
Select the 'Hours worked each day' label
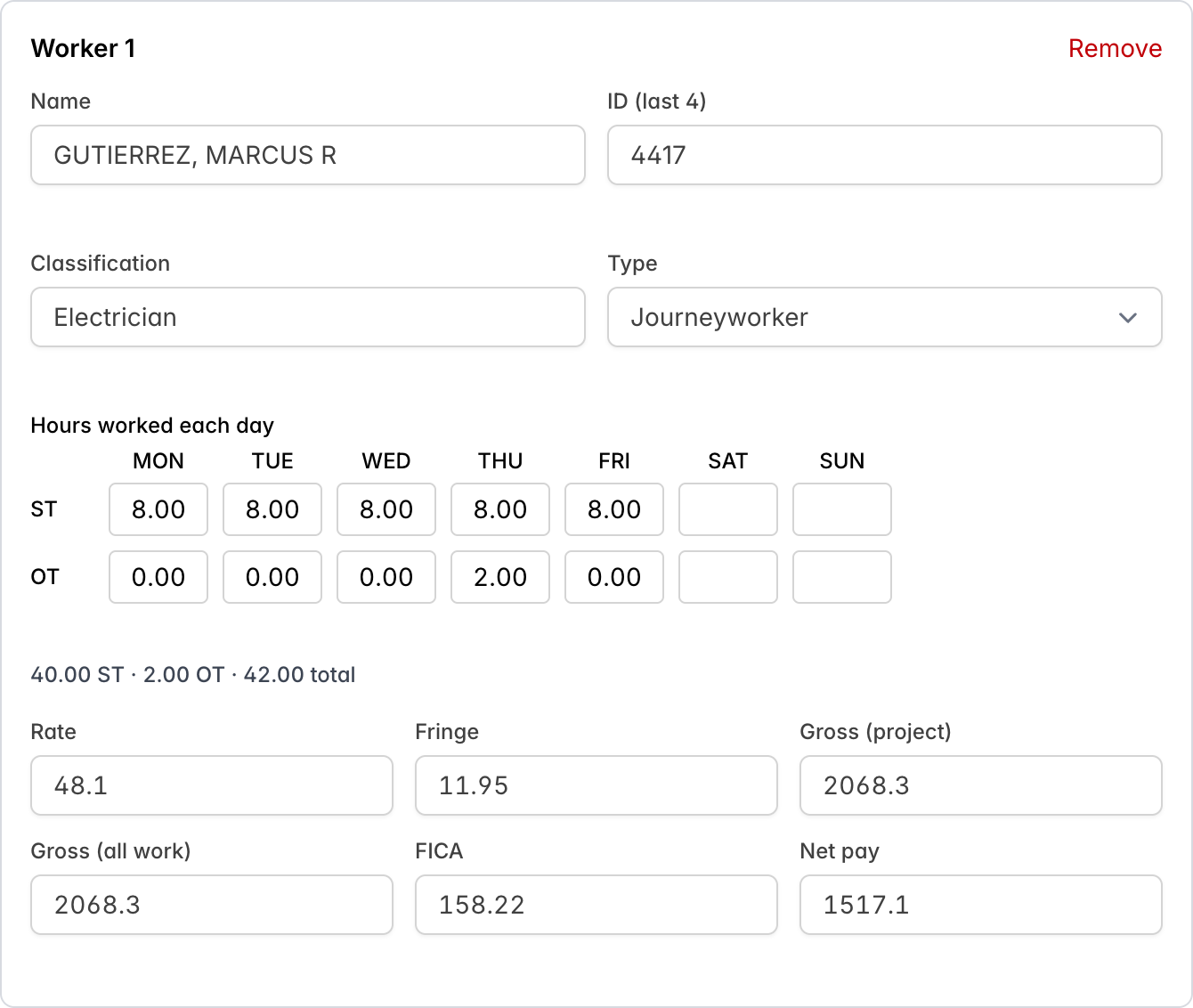(152, 426)
